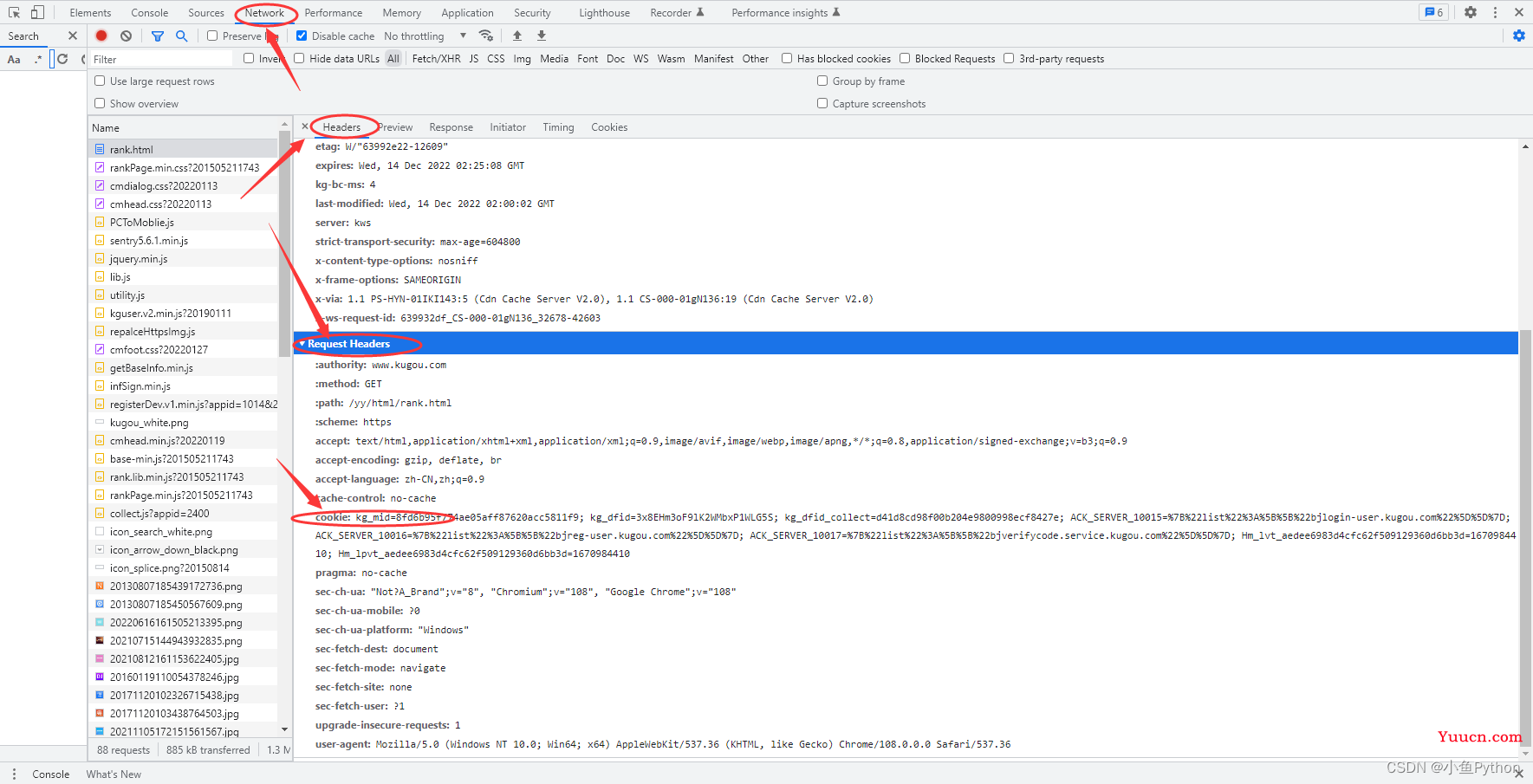Open network conditions wifi icon

486,36
